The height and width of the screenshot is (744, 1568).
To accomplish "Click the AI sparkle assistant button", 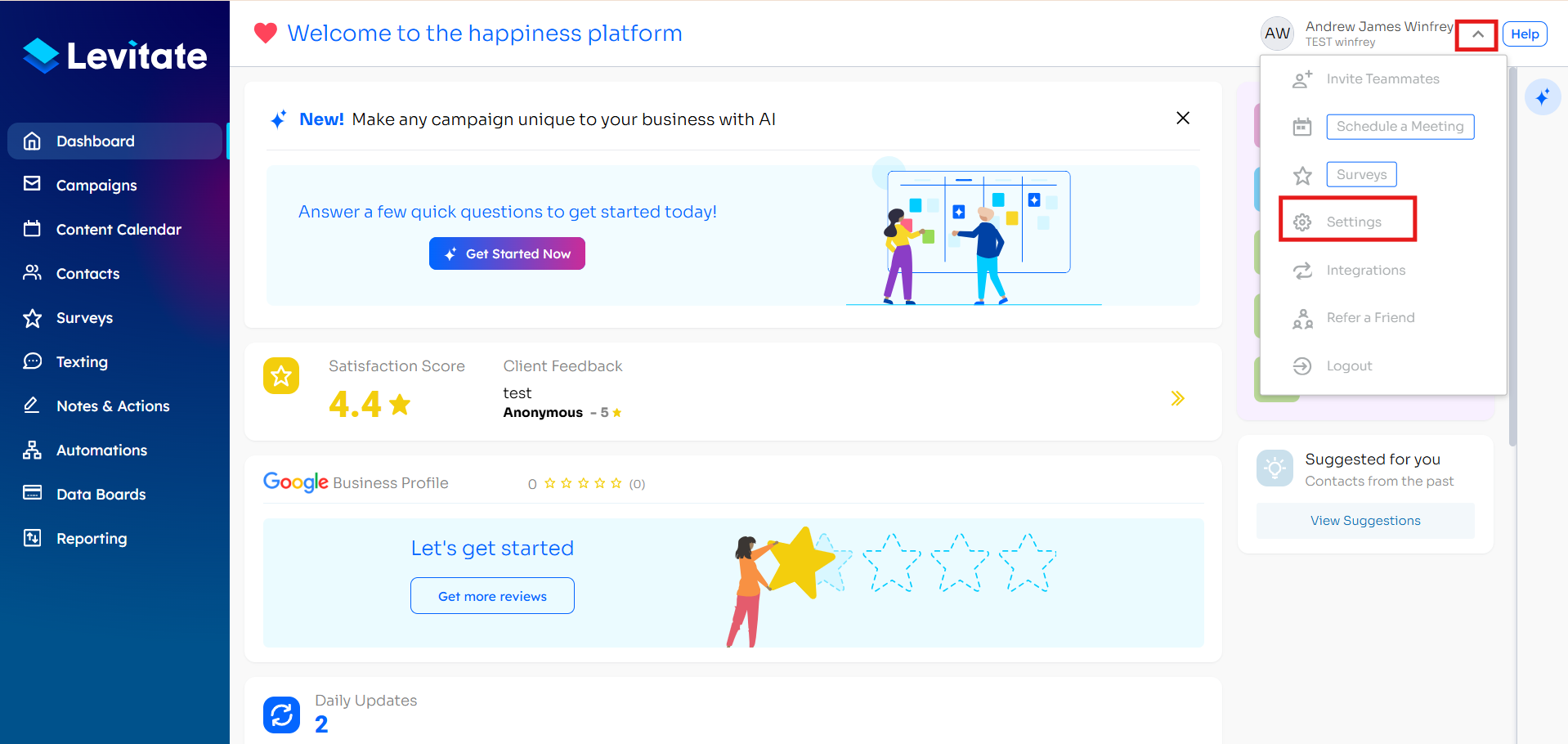I will point(1543,97).
